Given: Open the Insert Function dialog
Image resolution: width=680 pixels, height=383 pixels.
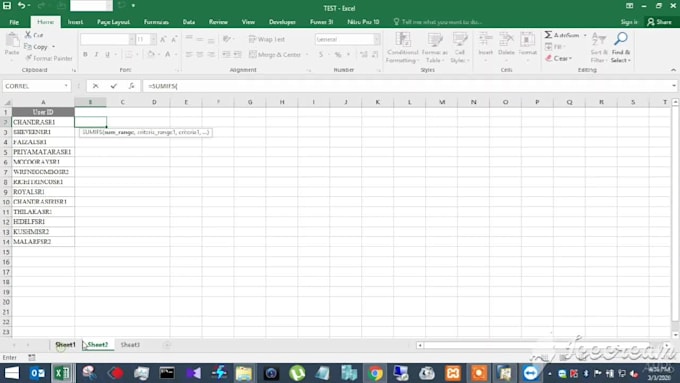Looking at the screenshot, I should click(131, 86).
